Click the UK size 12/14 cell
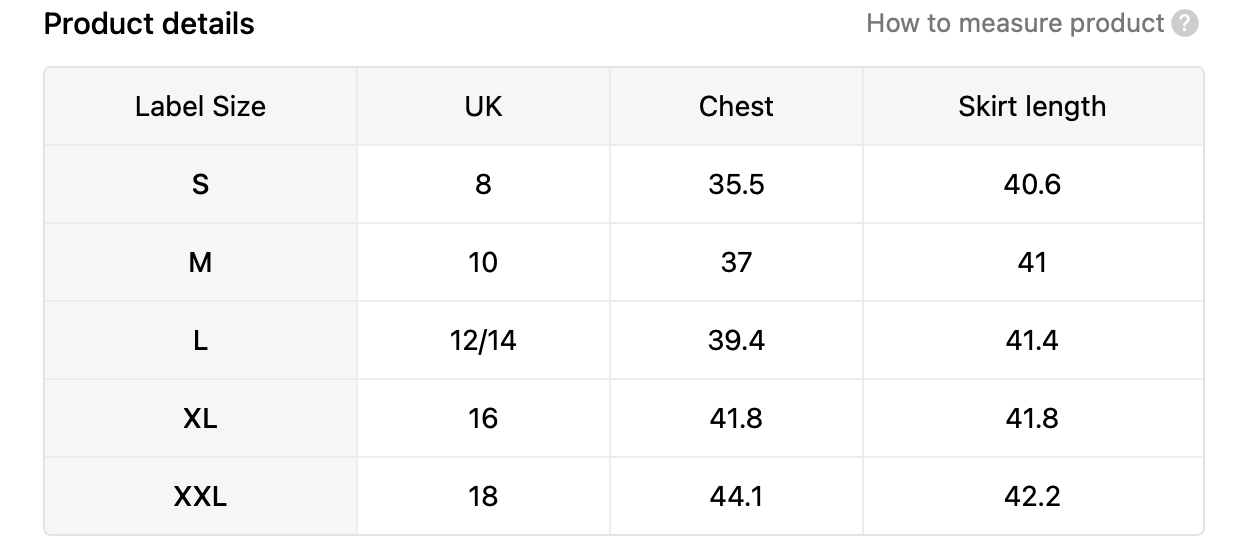Screen dimensions: 1242x560 tap(484, 340)
